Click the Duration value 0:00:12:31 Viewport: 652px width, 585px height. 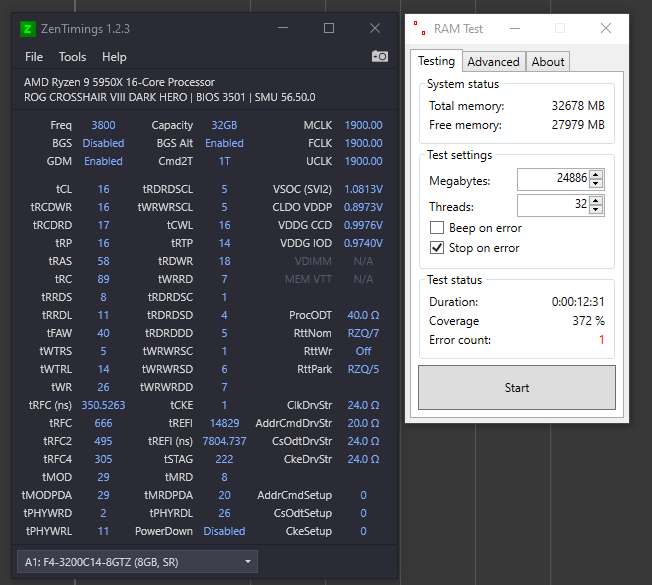[578, 301]
